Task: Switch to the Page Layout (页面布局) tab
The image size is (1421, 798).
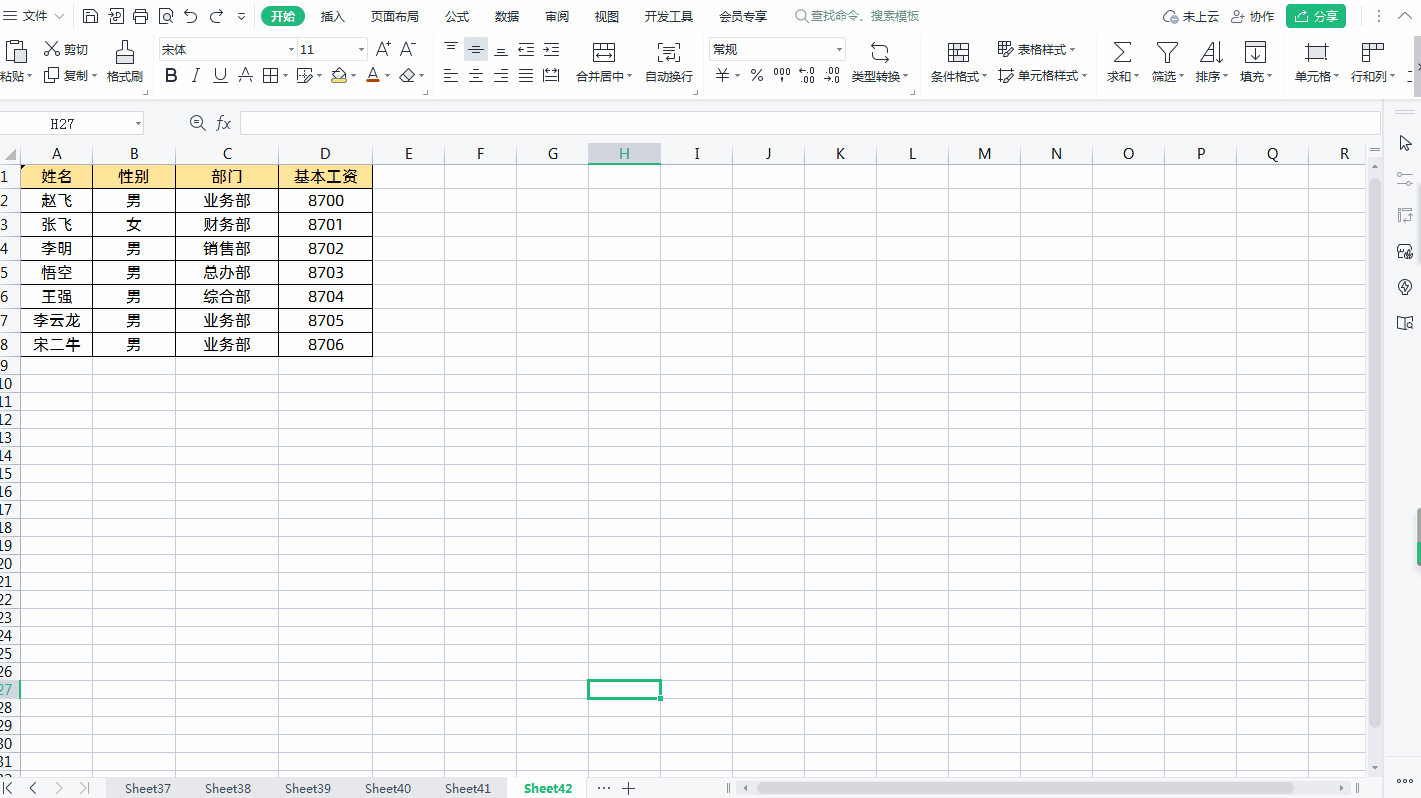Action: tap(395, 16)
